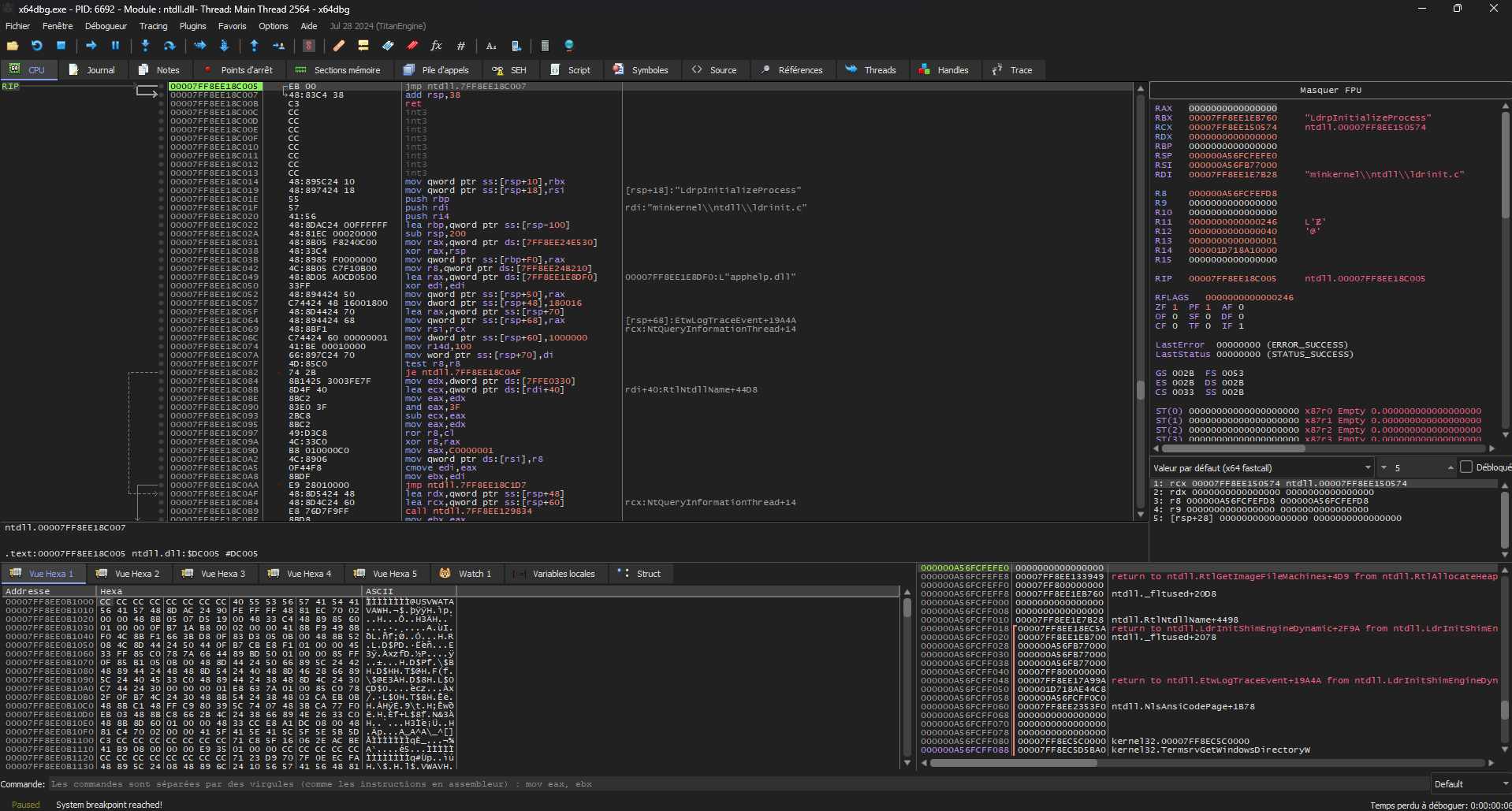Click Masquer FPU to hide FPU registers
Image resolution: width=1512 pixels, height=811 pixels.
tap(1329, 90)
